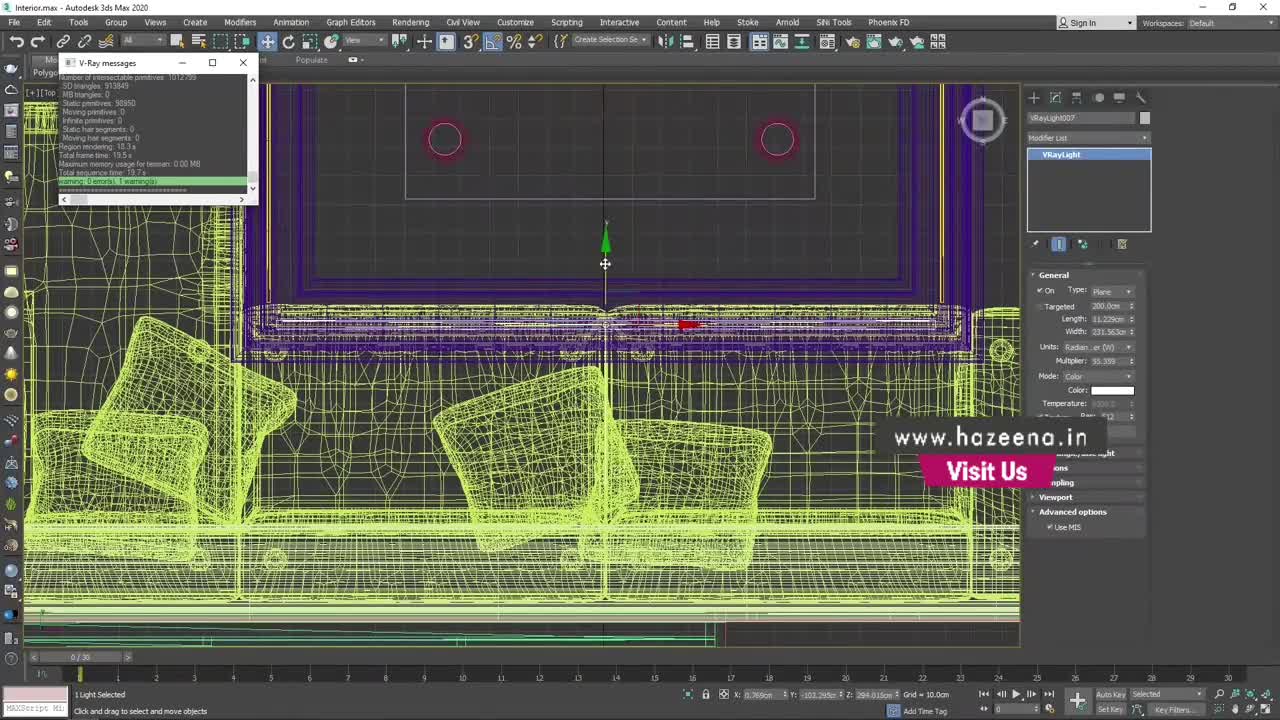Screen dimensions: 1280x720
Task: Open Select by Name list icon
Action: [199, 41]
